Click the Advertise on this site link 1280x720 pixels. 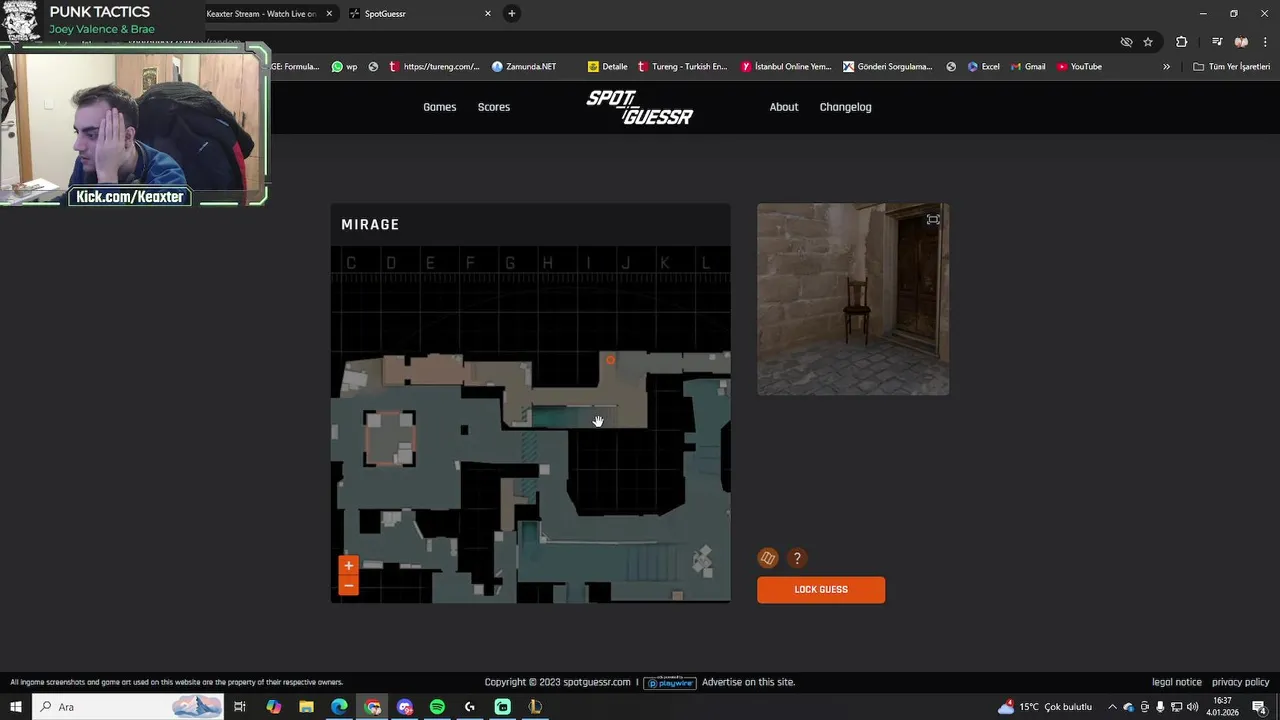click(x=748, y=682)
